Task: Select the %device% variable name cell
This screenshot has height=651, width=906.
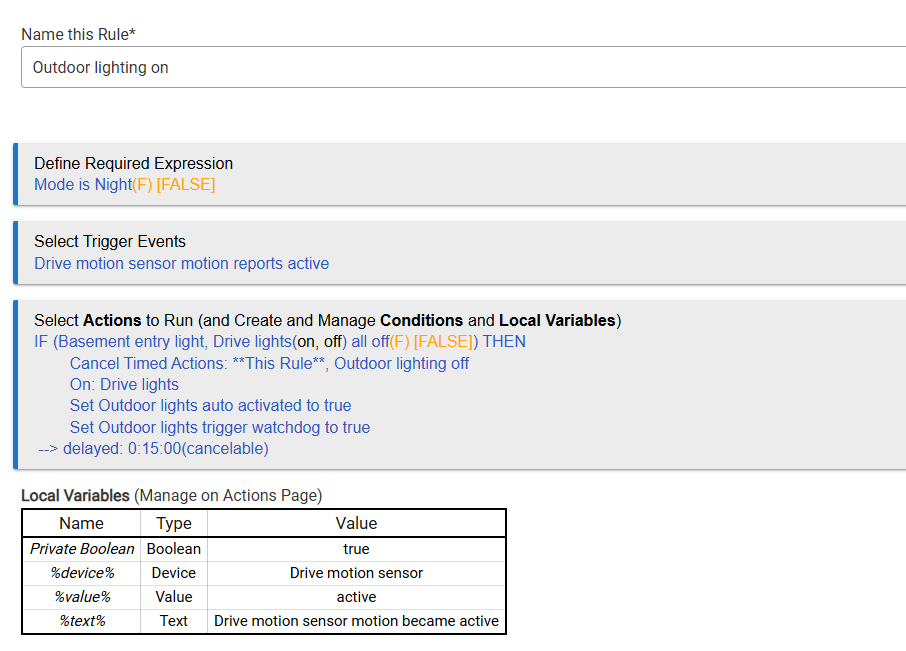Action: [x=81, y=573]
